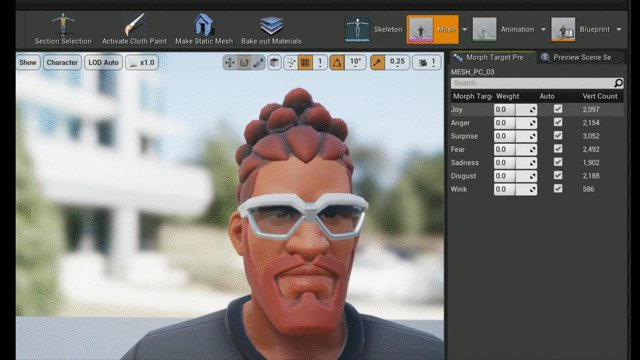Click the Section Selection tool icon
640x360 pixels.
point(63,24)
